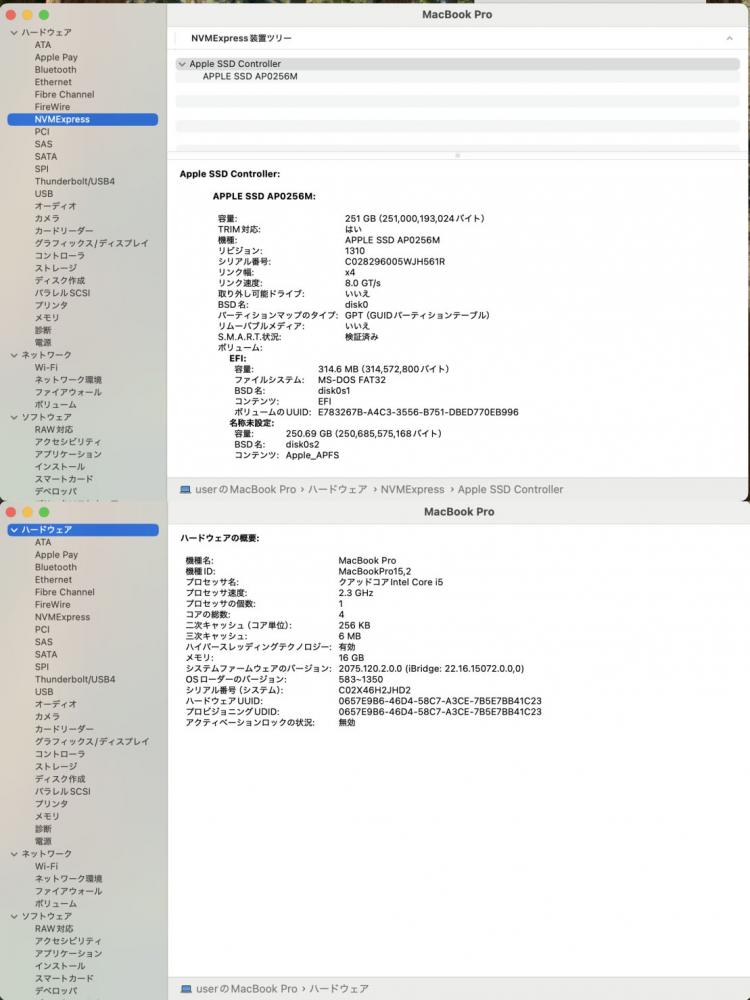Open Wi-Fi in top window sidebar
The width and height of the screenshot is (750, 1000).
pos(46,368)
